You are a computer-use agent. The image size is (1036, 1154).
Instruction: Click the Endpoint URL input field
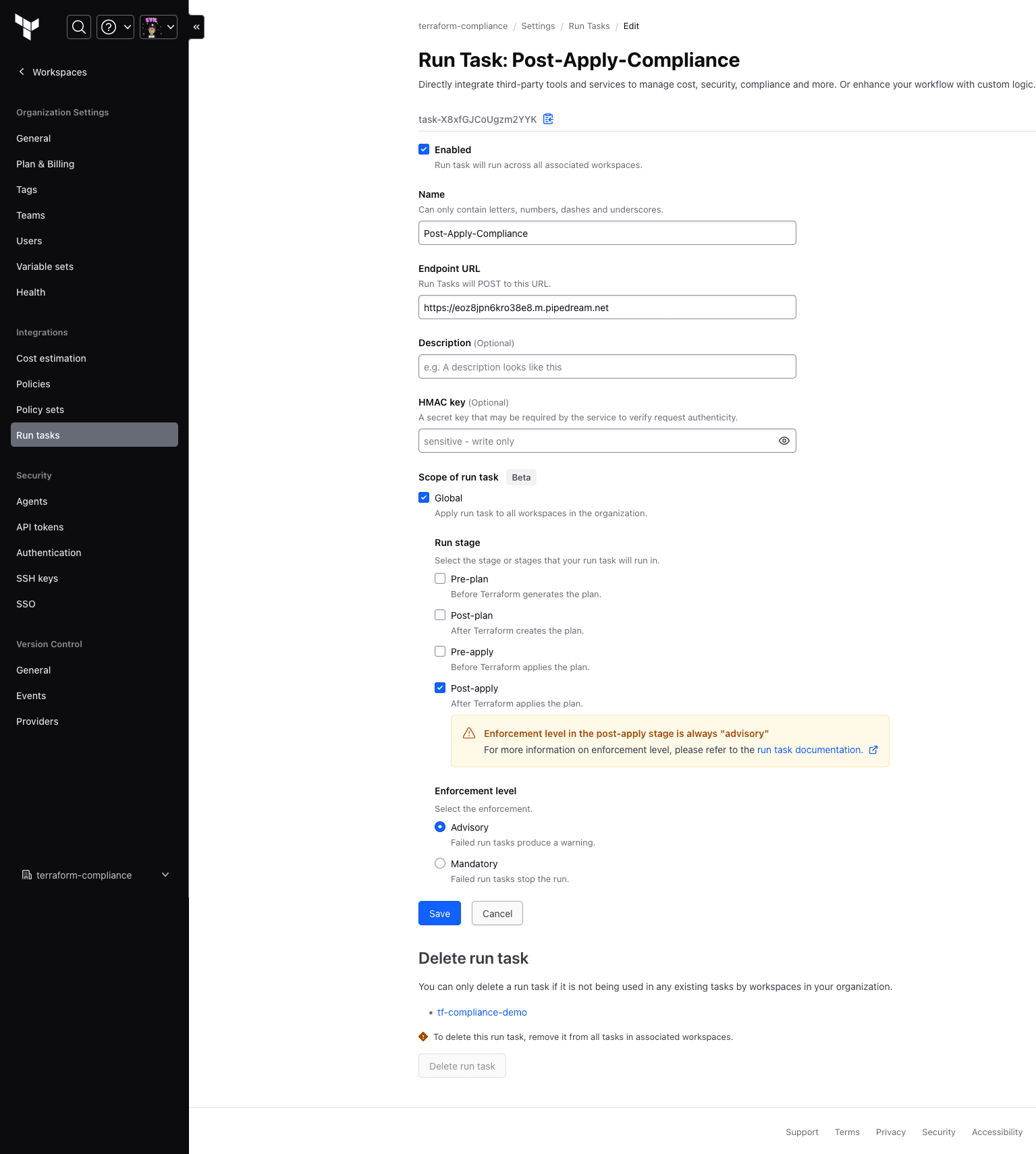[607, 308]
